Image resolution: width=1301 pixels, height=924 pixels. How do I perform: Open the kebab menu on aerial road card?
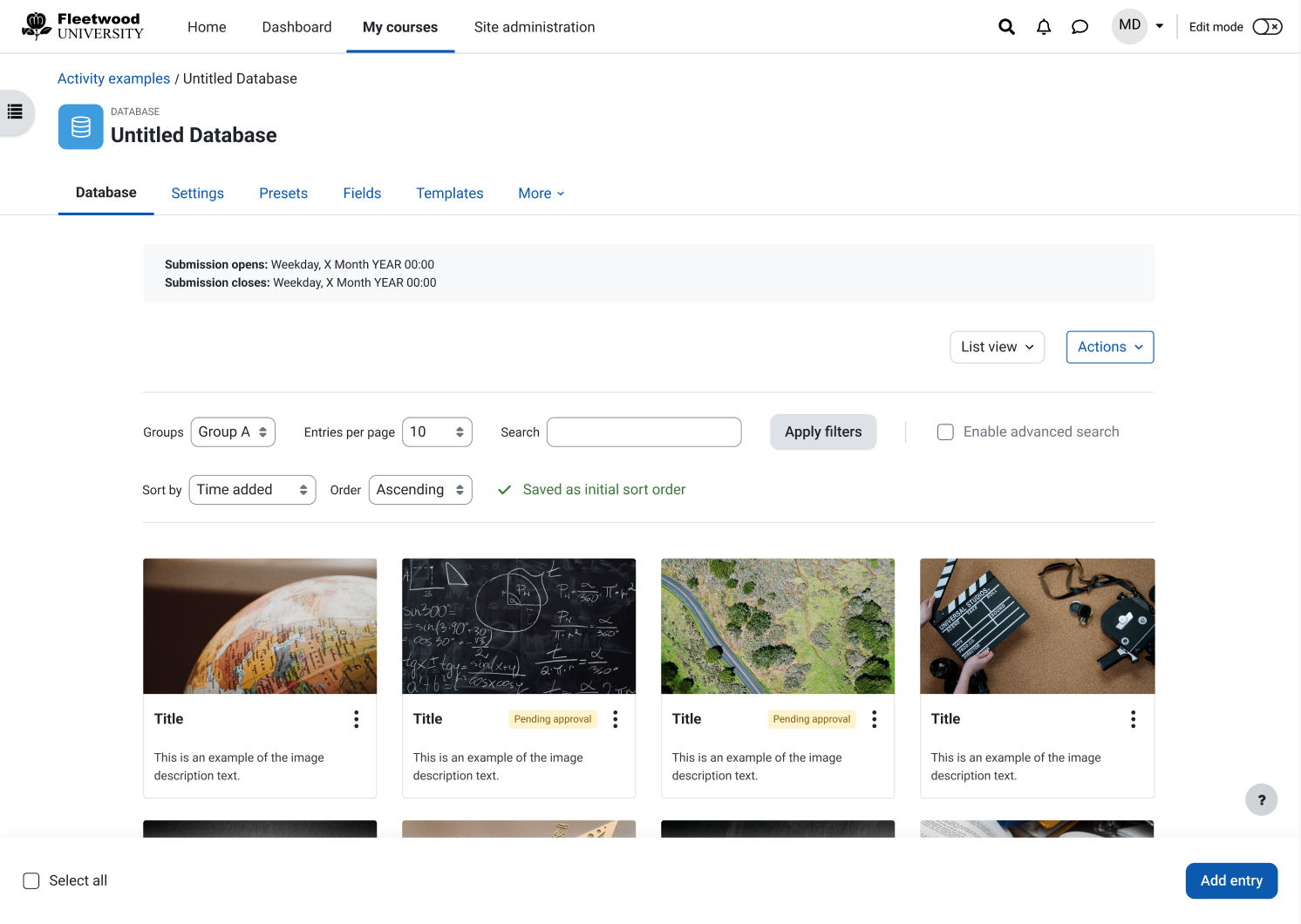874,719
